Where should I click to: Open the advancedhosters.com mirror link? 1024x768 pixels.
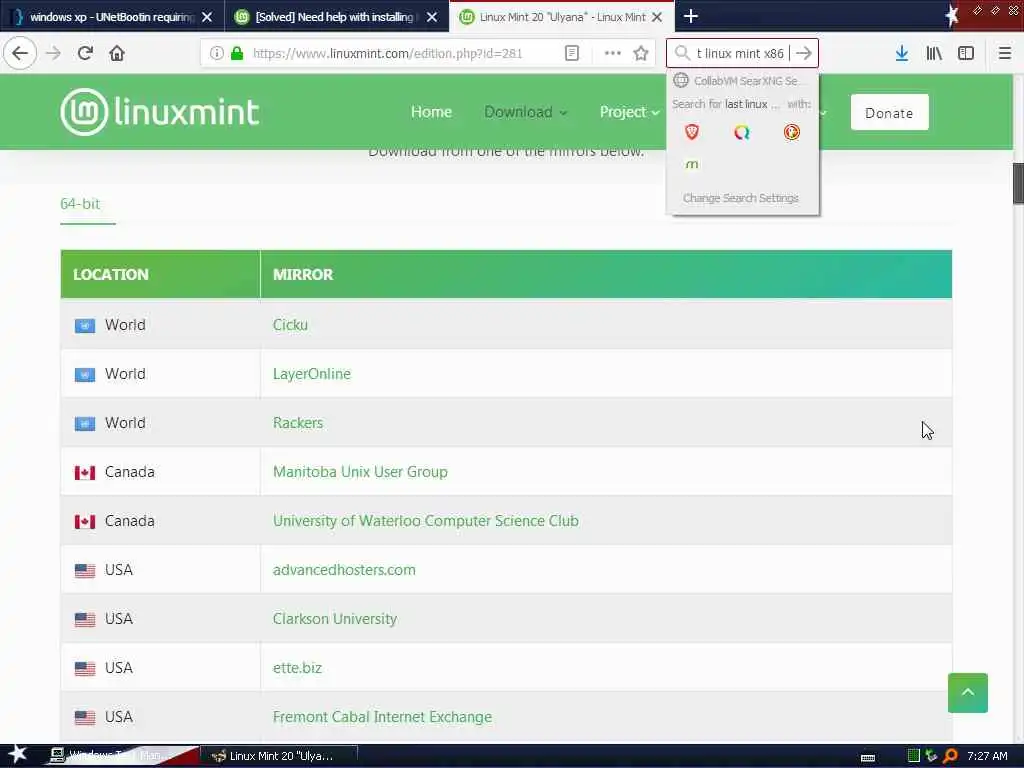(x=344, y=569)
